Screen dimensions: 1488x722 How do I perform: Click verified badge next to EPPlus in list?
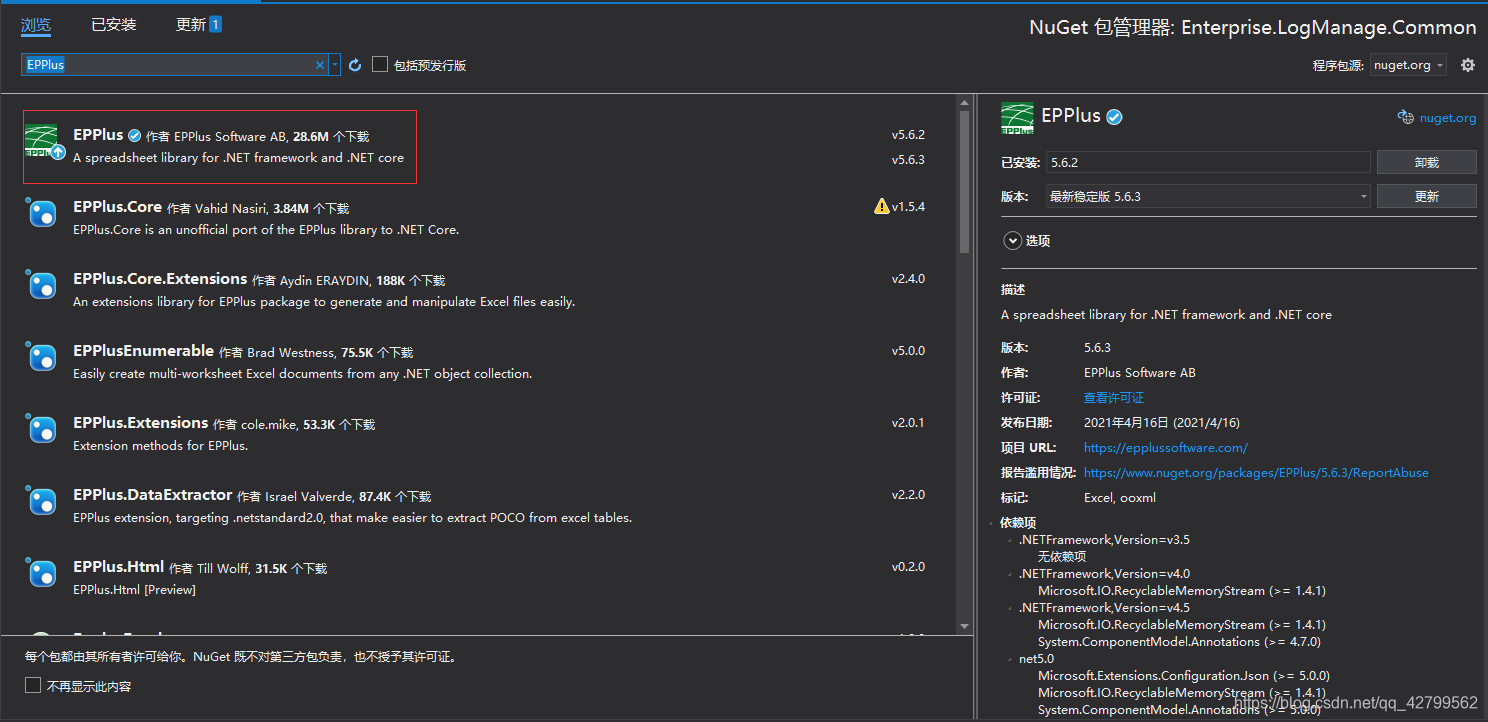tap(134, 136)
